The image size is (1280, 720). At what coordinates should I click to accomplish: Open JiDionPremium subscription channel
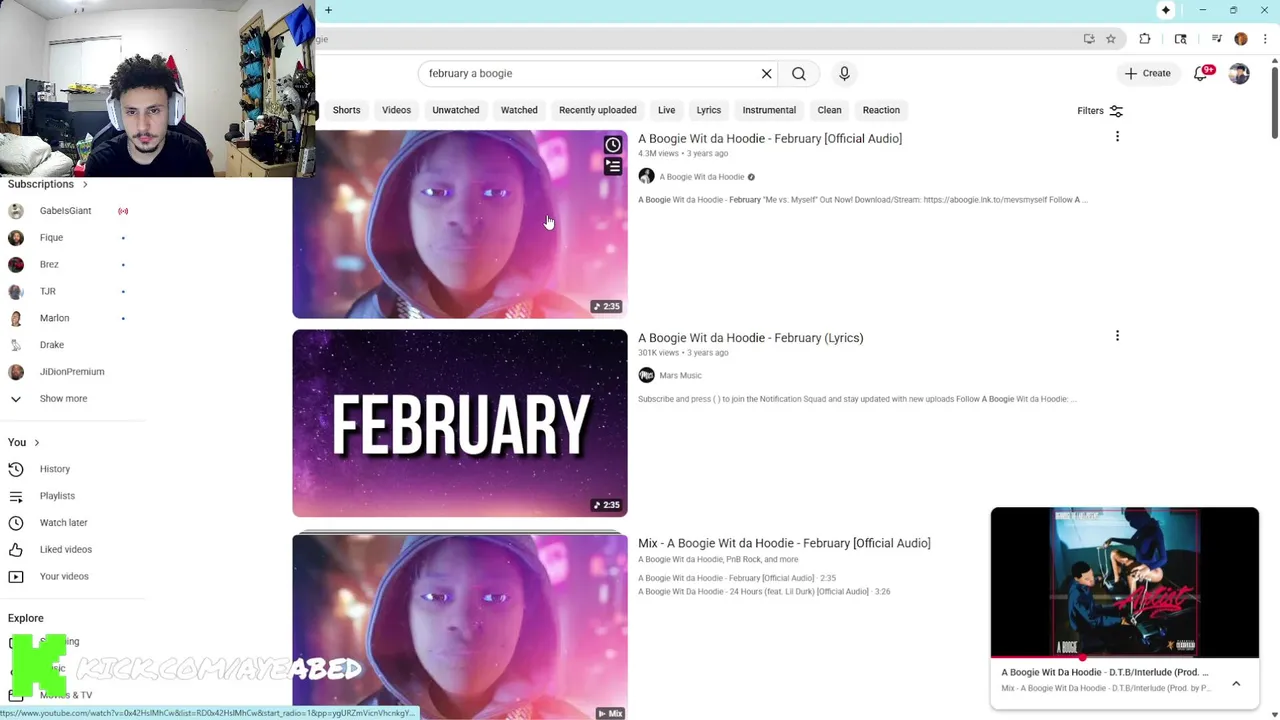[x=70, y=371]
